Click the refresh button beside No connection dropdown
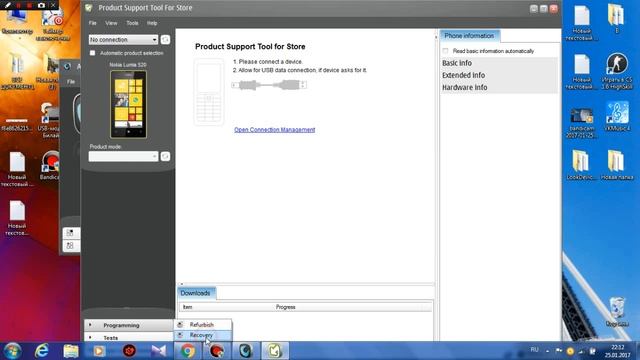 [165, 40]
